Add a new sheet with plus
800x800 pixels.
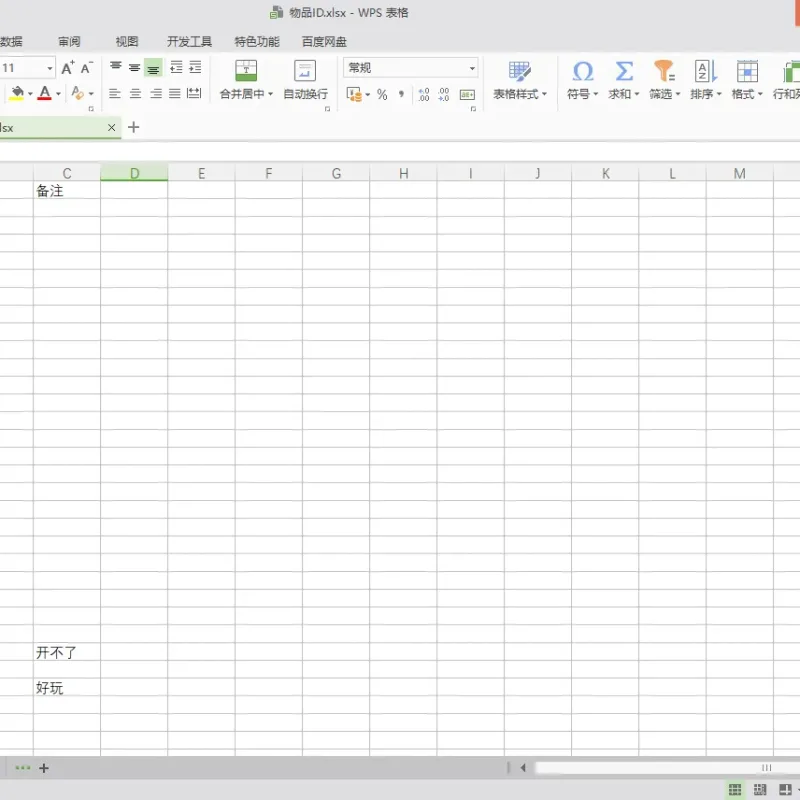click(44, 768)
